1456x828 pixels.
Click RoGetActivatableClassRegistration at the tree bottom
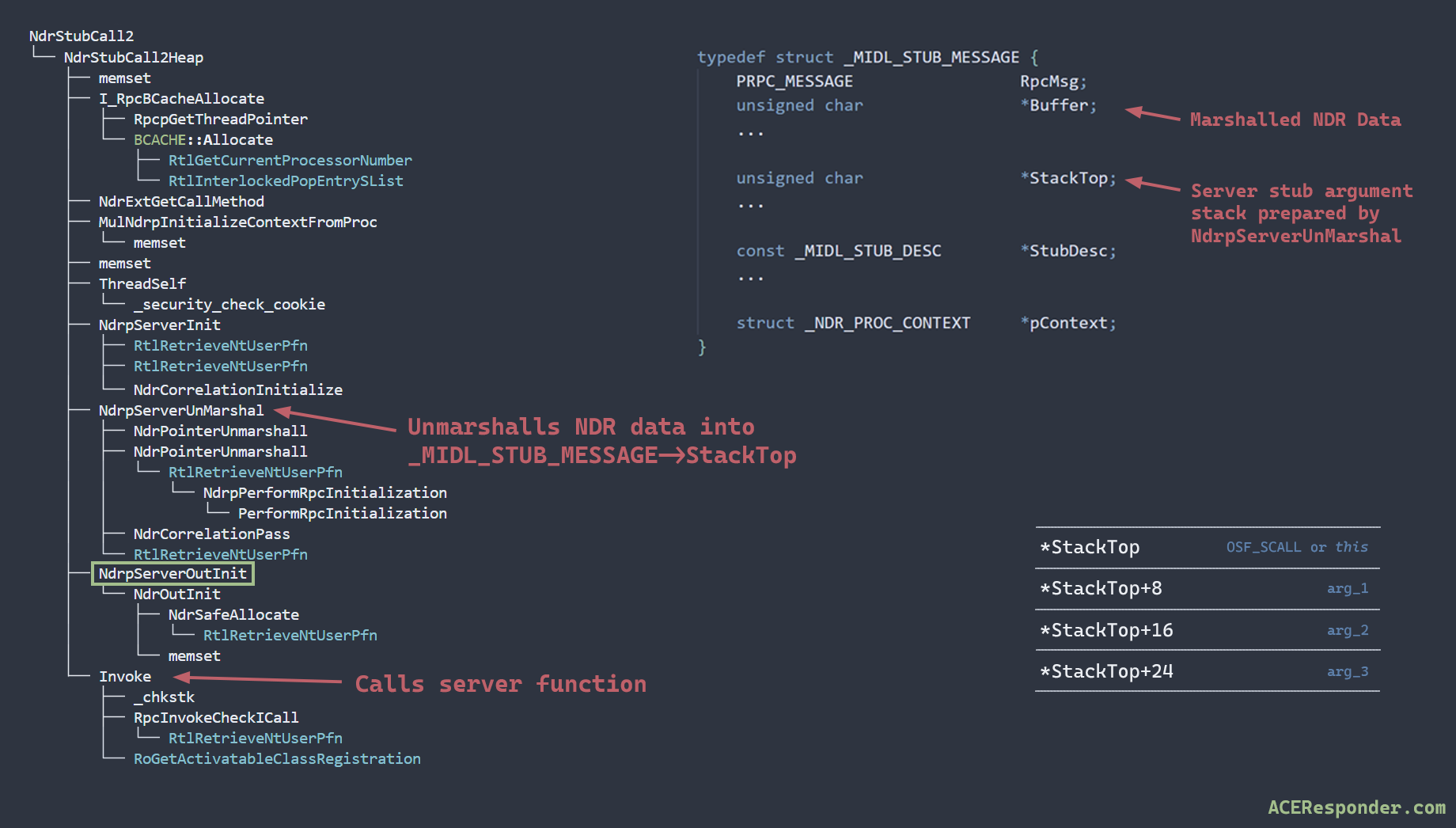pyautogui.click(x=277, y=759)
